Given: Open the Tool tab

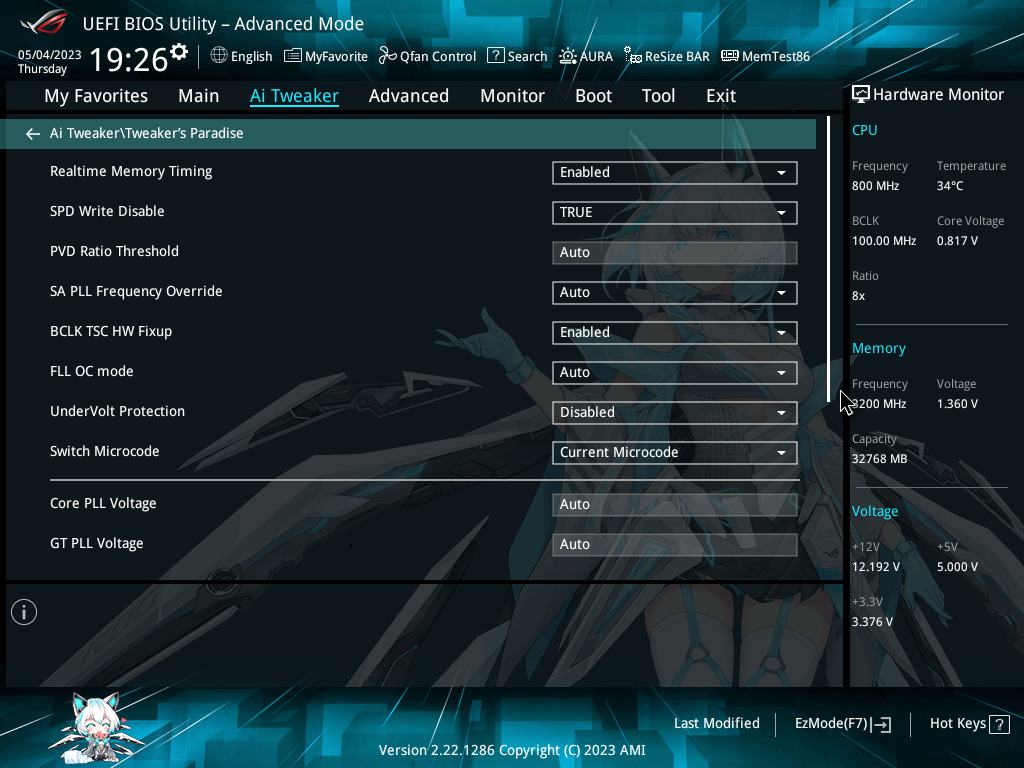Looking at the screenshot, I should (658, 96).
